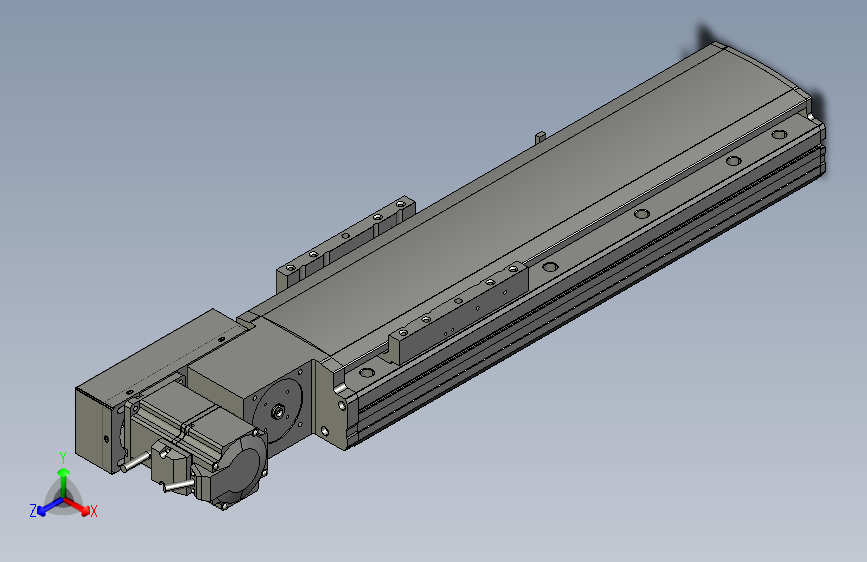Select the motor's round end cap
Screen dimensions: 867x562
pos(239,470)
